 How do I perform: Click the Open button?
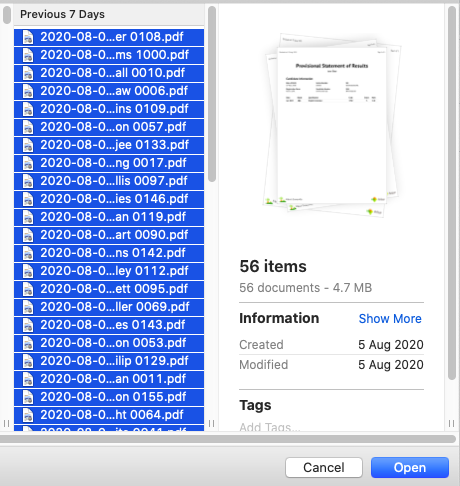coord(410,467)
